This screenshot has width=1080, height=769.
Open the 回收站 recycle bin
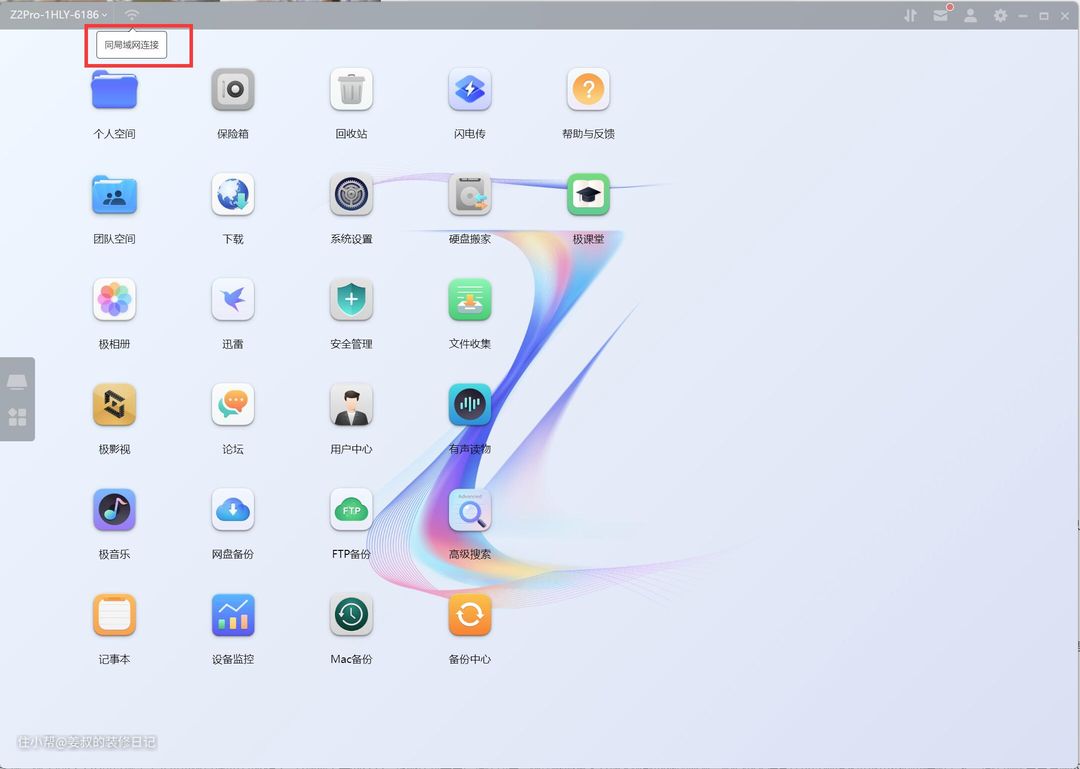351,90
